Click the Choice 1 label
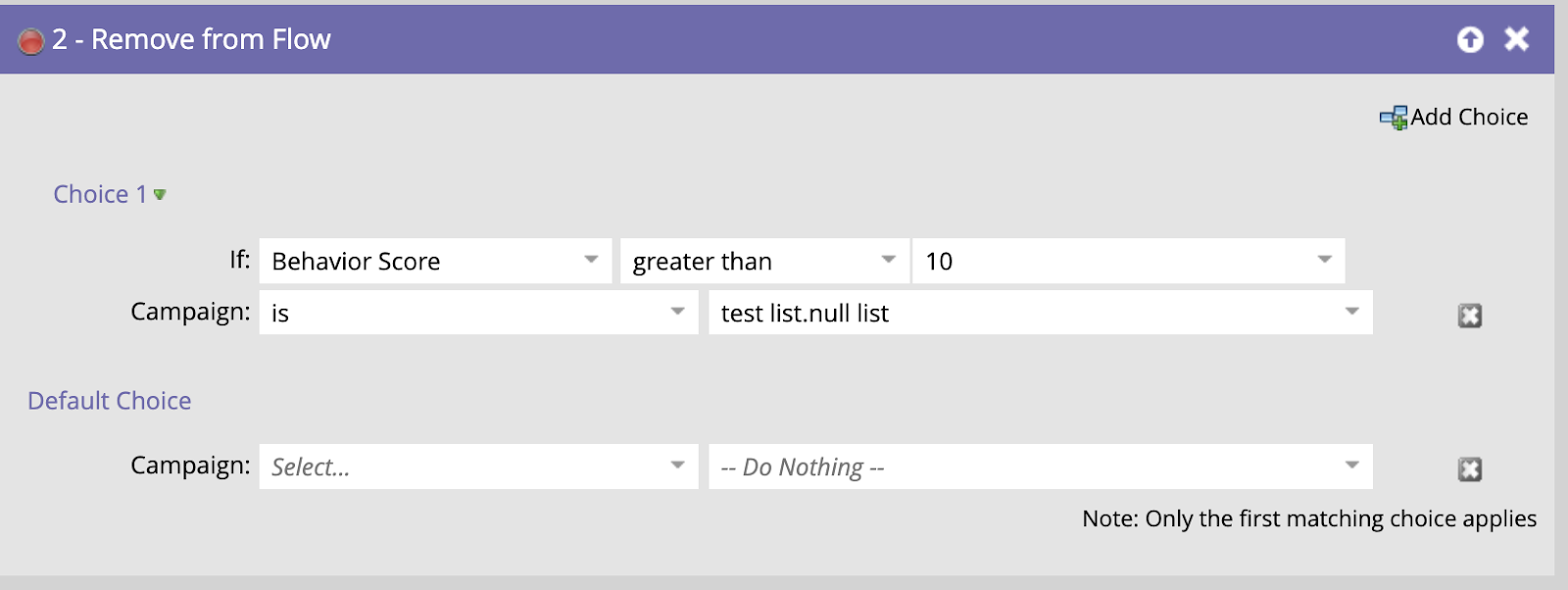This screenshot has height=590, width=1568. coord(100,194)
